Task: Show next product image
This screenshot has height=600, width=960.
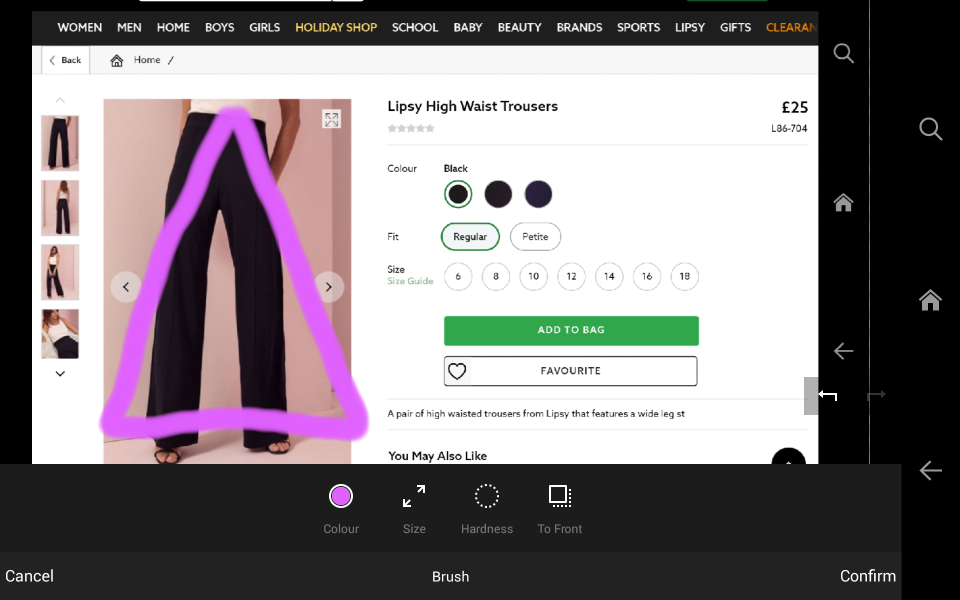Action: [x=329, y=287]
